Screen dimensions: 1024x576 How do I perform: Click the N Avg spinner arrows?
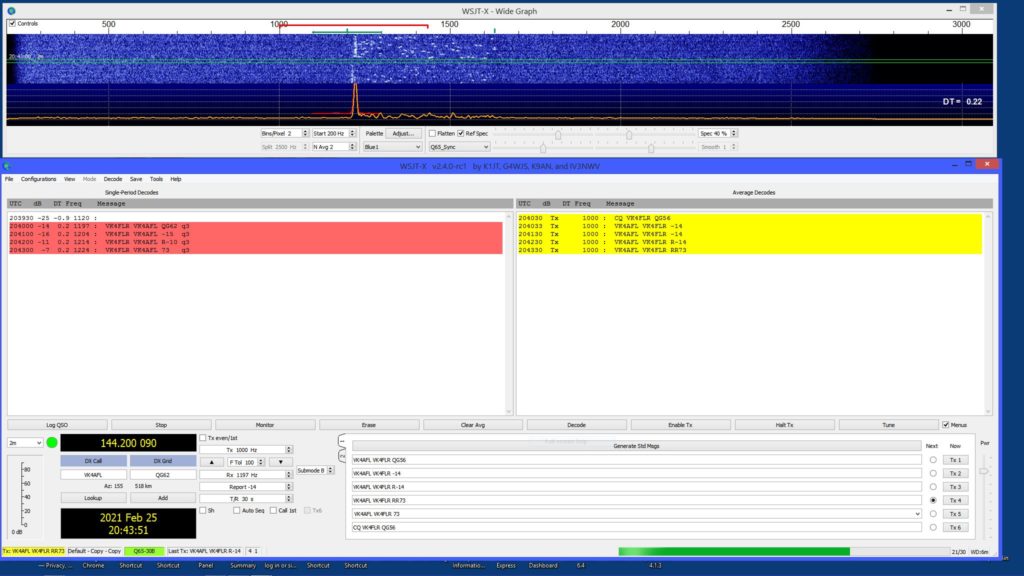pos(353,147)
